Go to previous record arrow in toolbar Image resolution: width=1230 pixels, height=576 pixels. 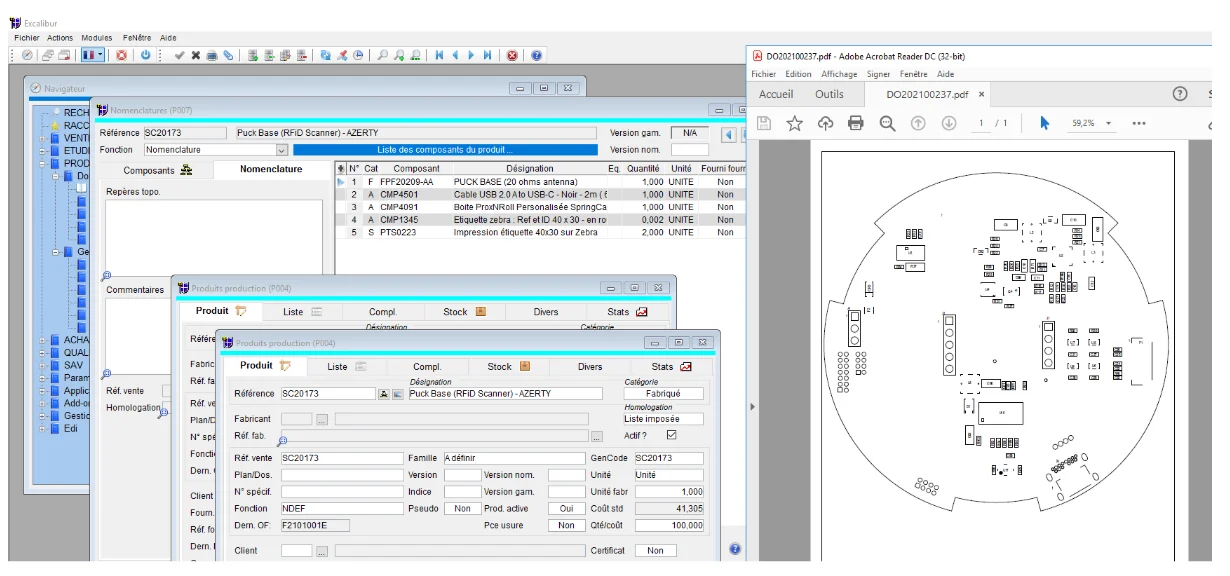455,55
